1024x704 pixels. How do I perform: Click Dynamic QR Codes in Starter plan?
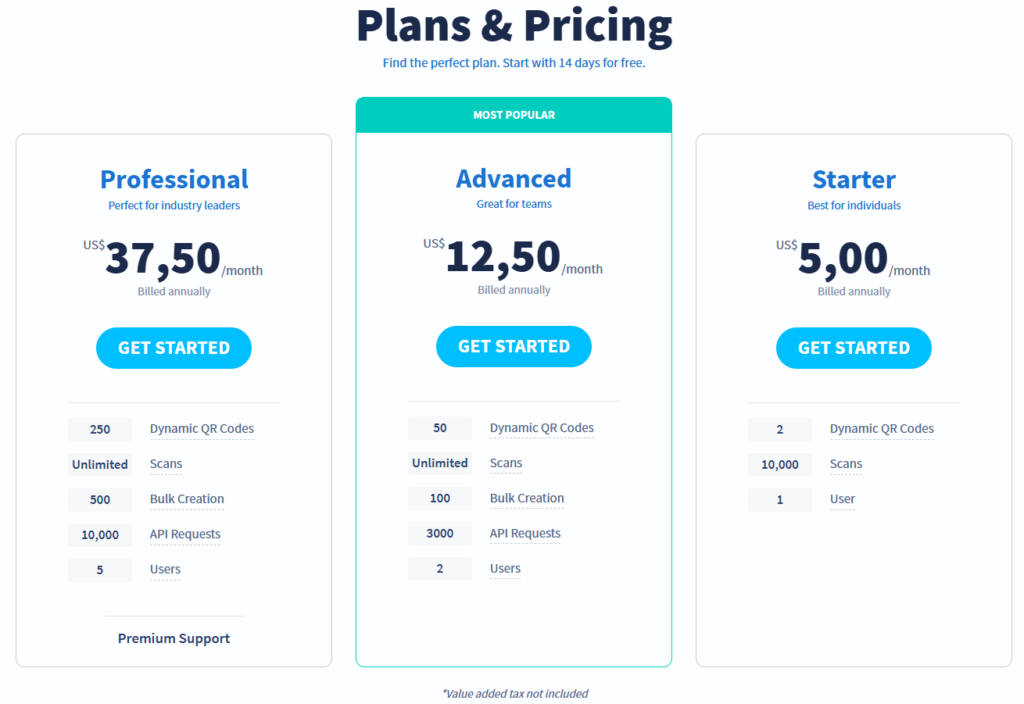click(881, 429)
